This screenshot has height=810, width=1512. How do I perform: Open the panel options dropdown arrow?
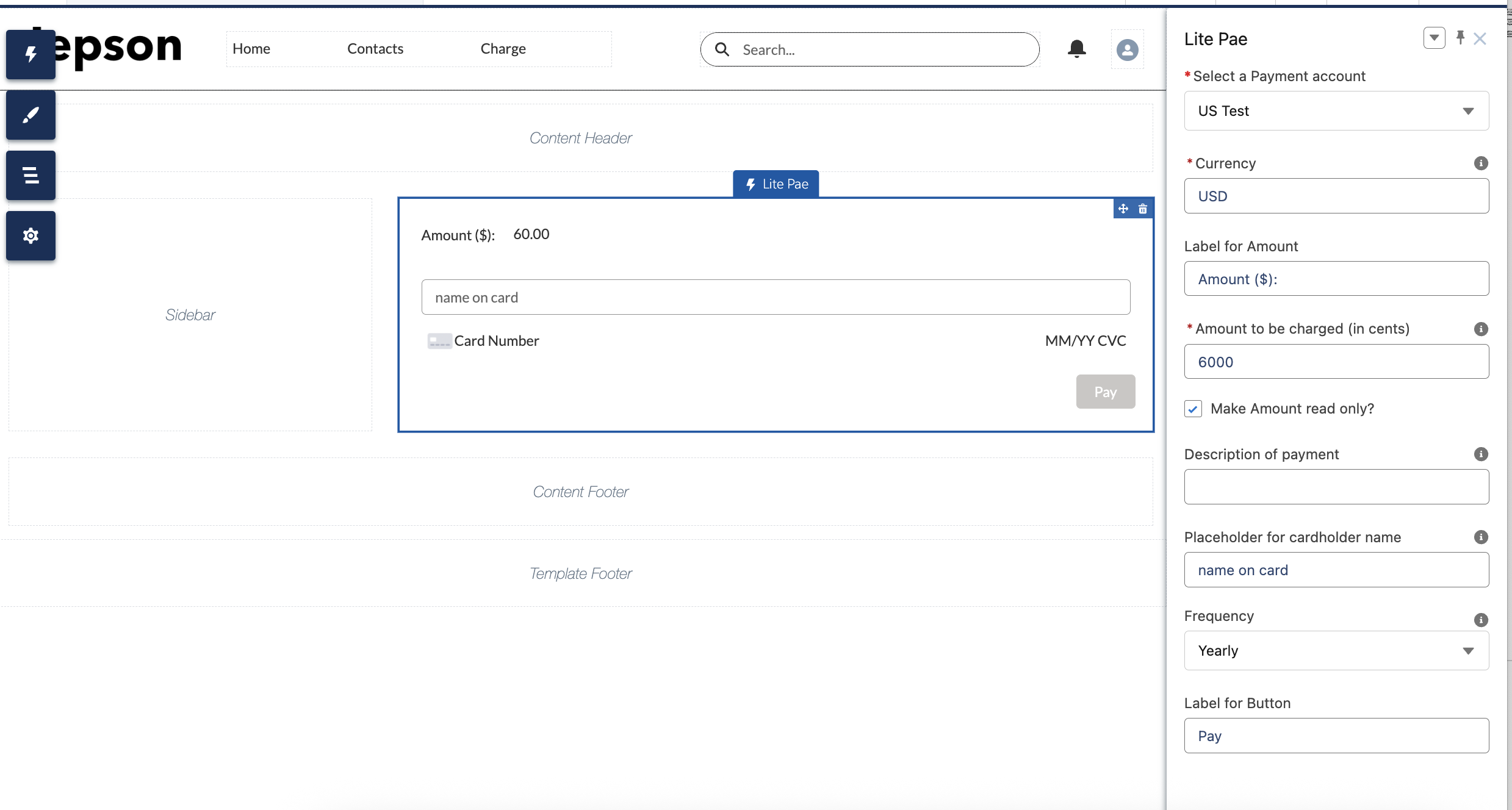[1434, 38]
